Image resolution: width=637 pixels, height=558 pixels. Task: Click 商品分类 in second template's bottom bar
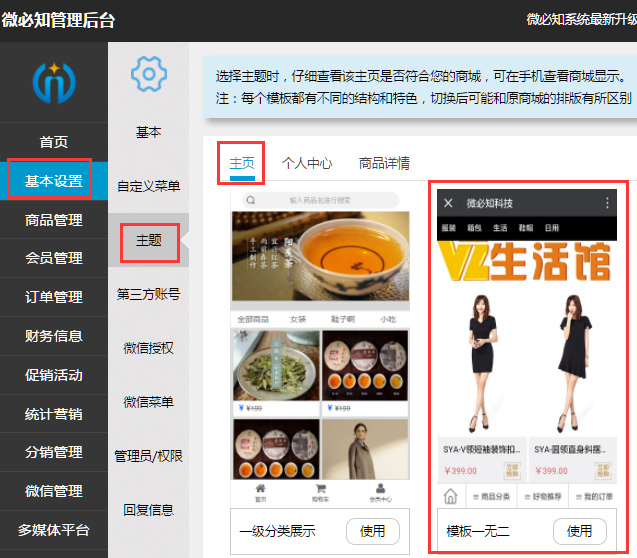[492, 496]
